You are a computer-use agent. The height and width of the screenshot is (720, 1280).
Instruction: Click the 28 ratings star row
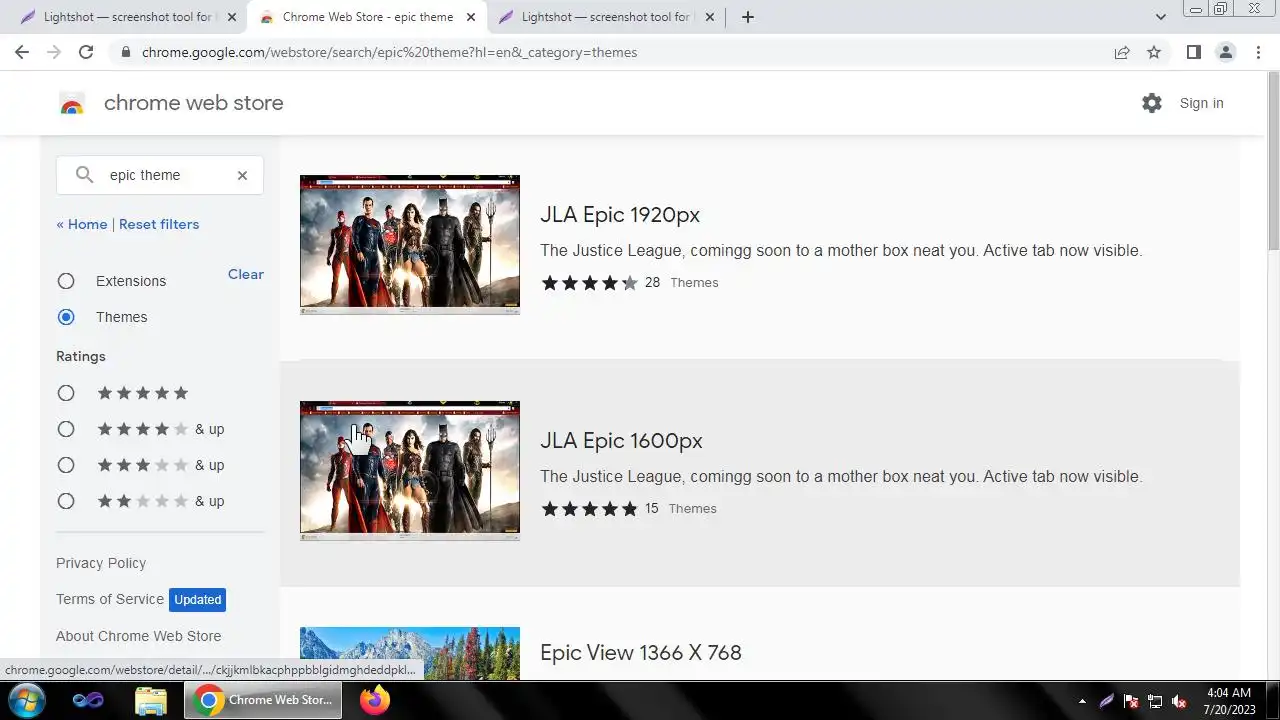point(589,283)
